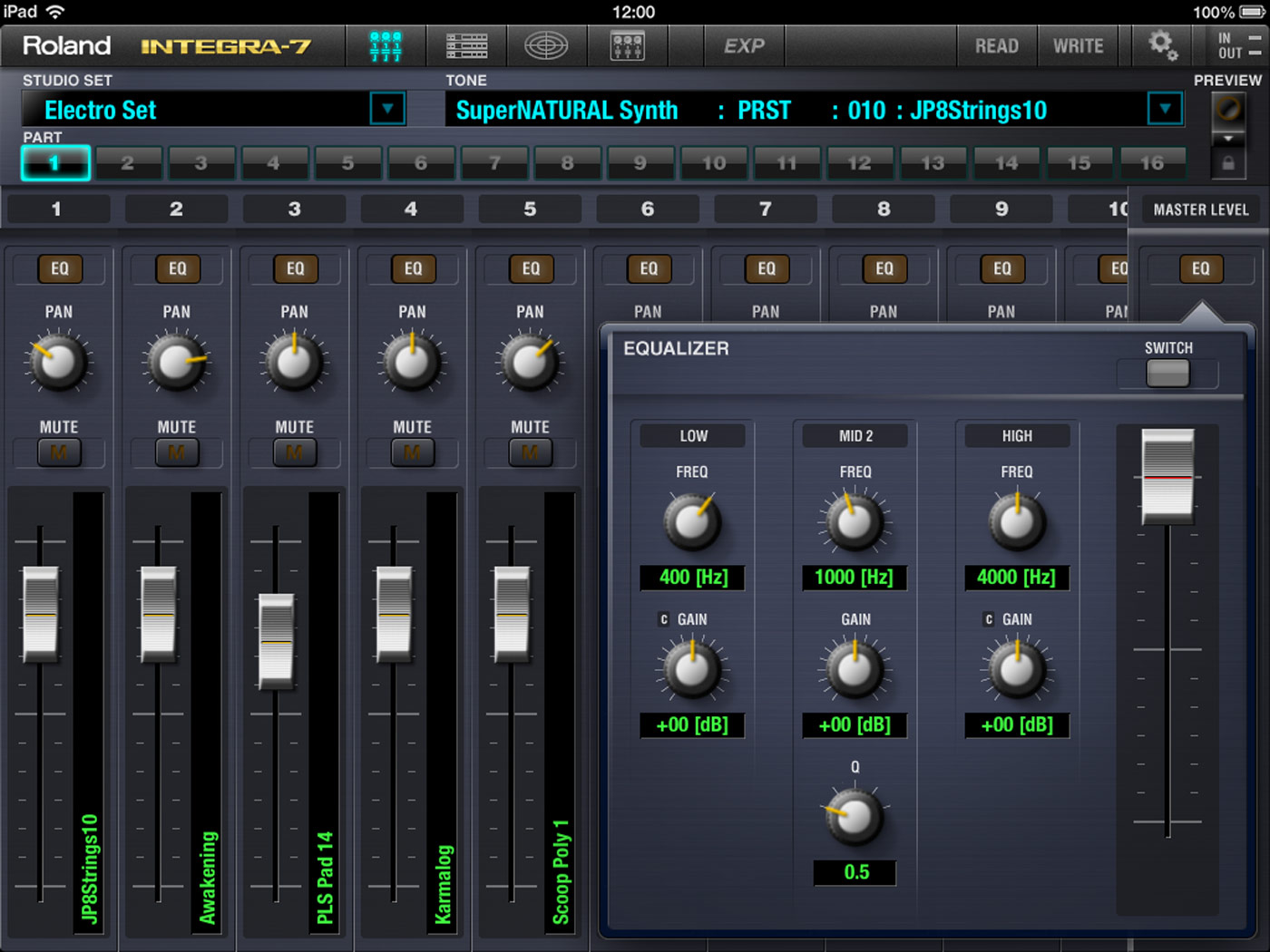Select Part 2 tab
Image resolution: width=1270 pixels, height=952 pixels.
click(128, 163)
